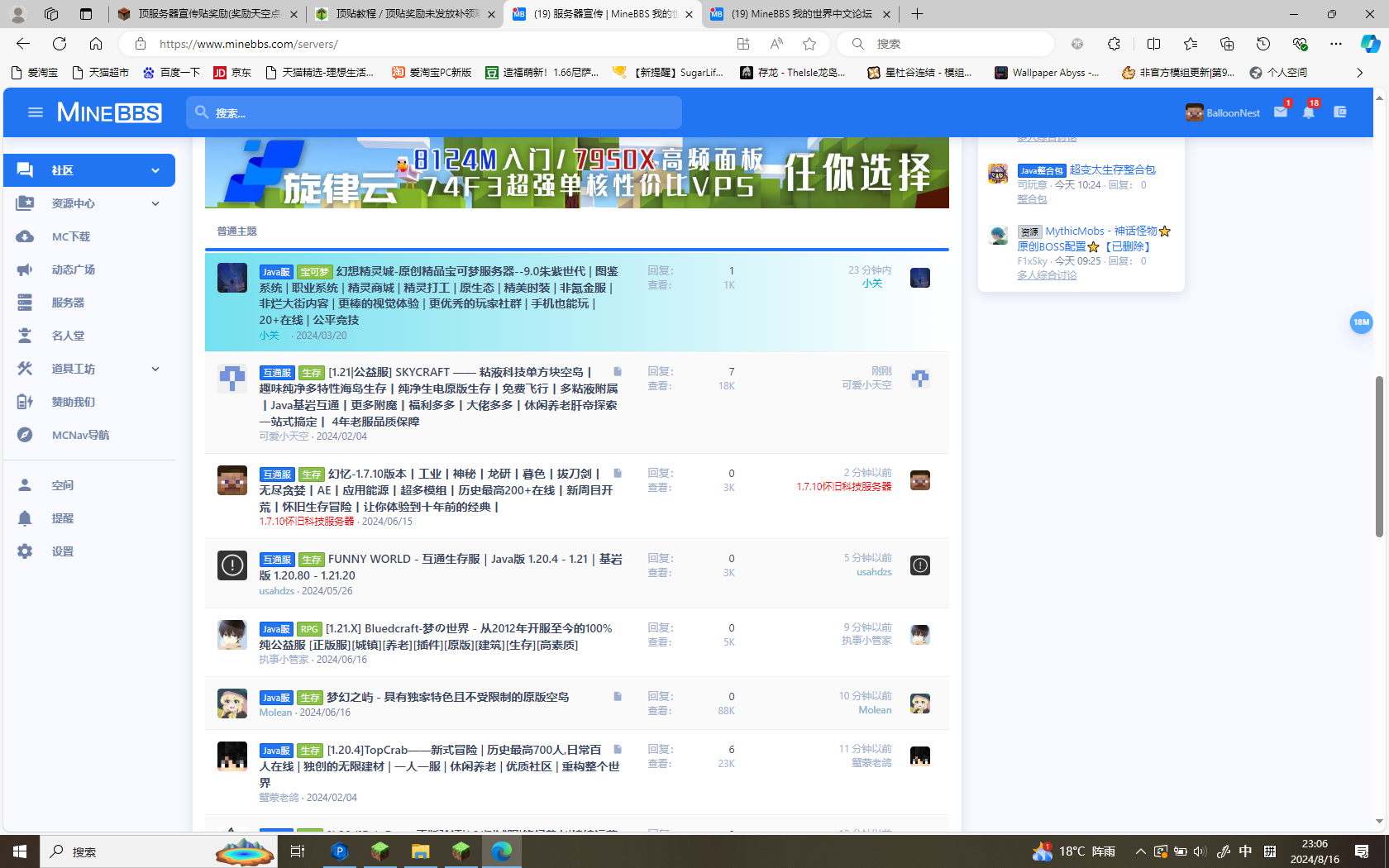1389x868 pixels.
Task: Switch to the 顶服务器宣传贴奖励 browser tab
Action: [207, 14]
